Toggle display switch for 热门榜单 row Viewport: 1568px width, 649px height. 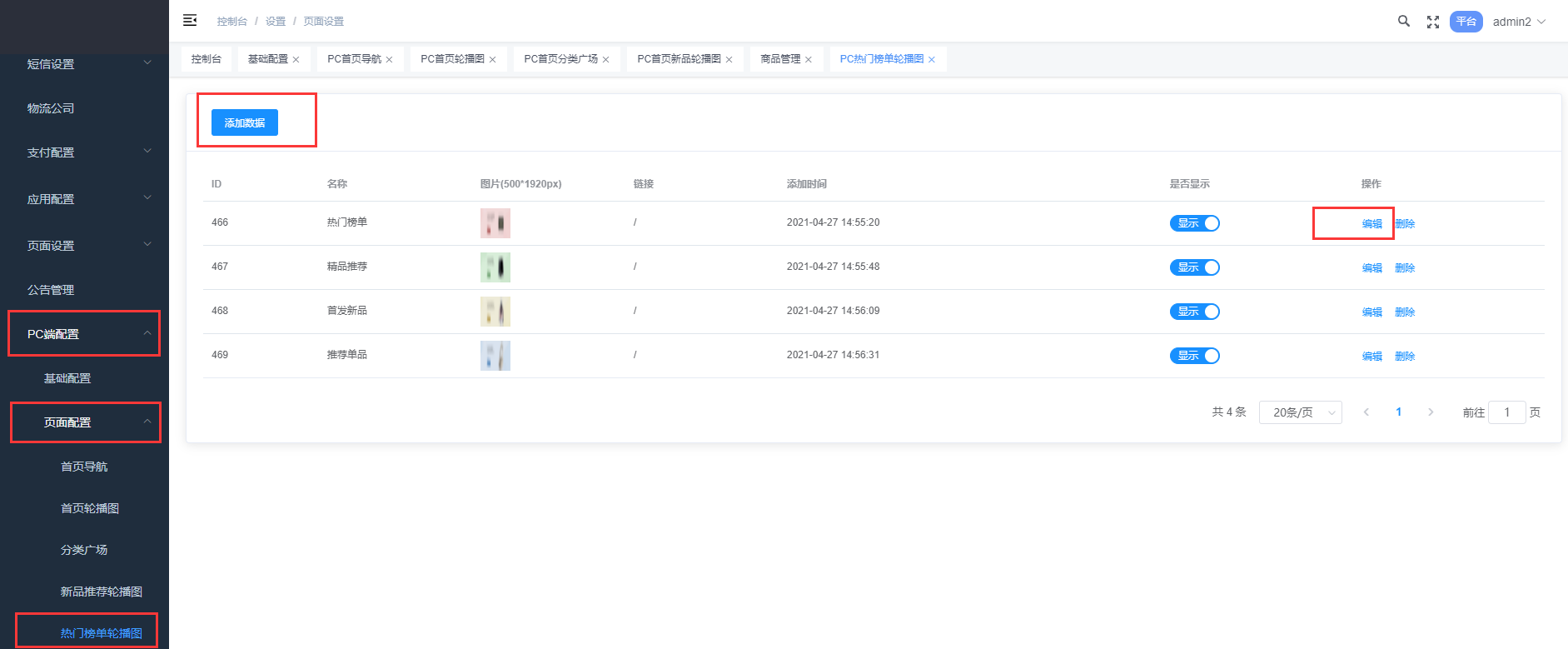click(x=1194, y=223)
